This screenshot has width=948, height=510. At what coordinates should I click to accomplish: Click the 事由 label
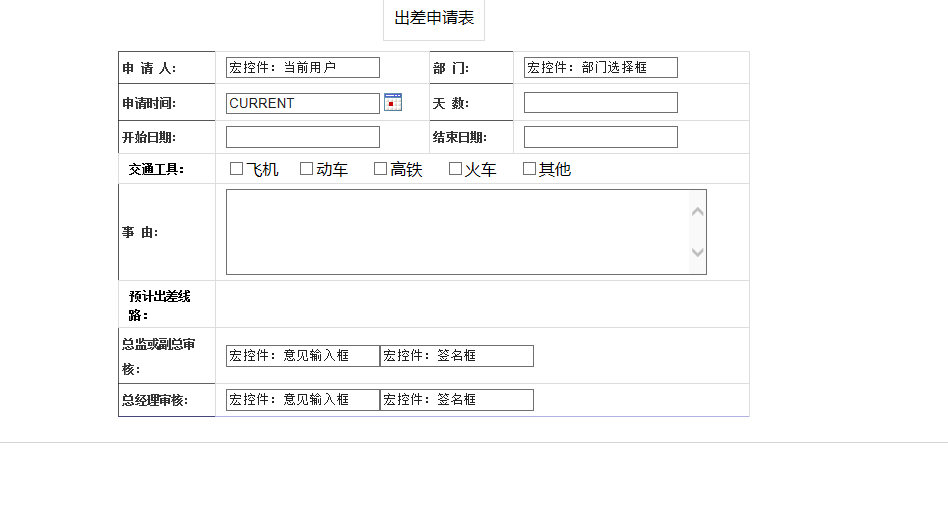pyautogui.click(x=140, y=233)
